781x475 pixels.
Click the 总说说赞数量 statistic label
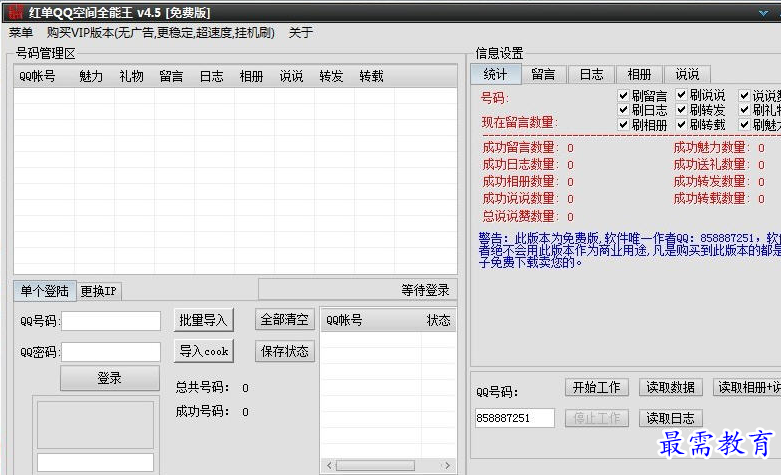point(519,217)
